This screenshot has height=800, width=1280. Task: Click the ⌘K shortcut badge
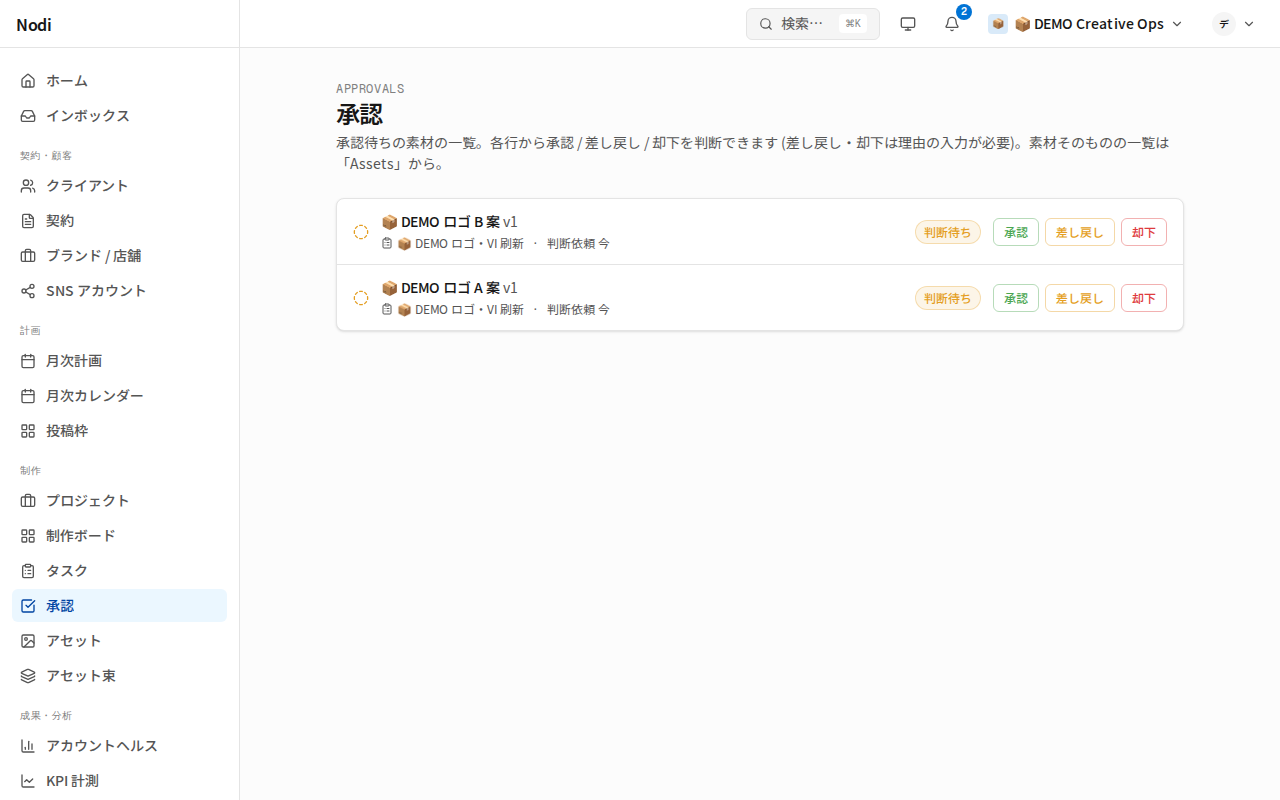853,24
